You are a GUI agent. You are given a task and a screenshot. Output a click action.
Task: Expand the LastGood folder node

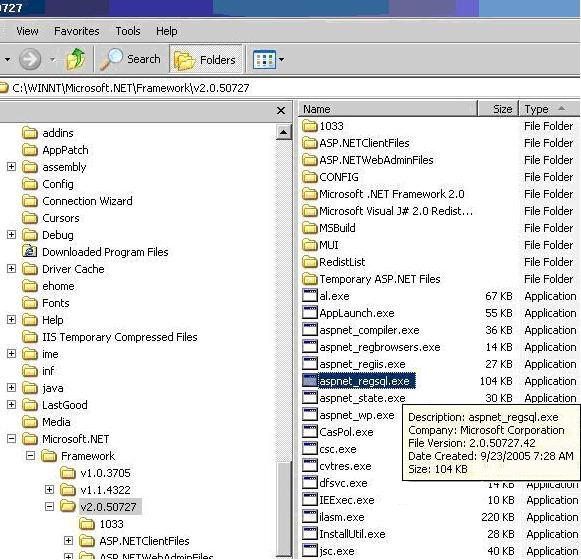tap(11, 405)
